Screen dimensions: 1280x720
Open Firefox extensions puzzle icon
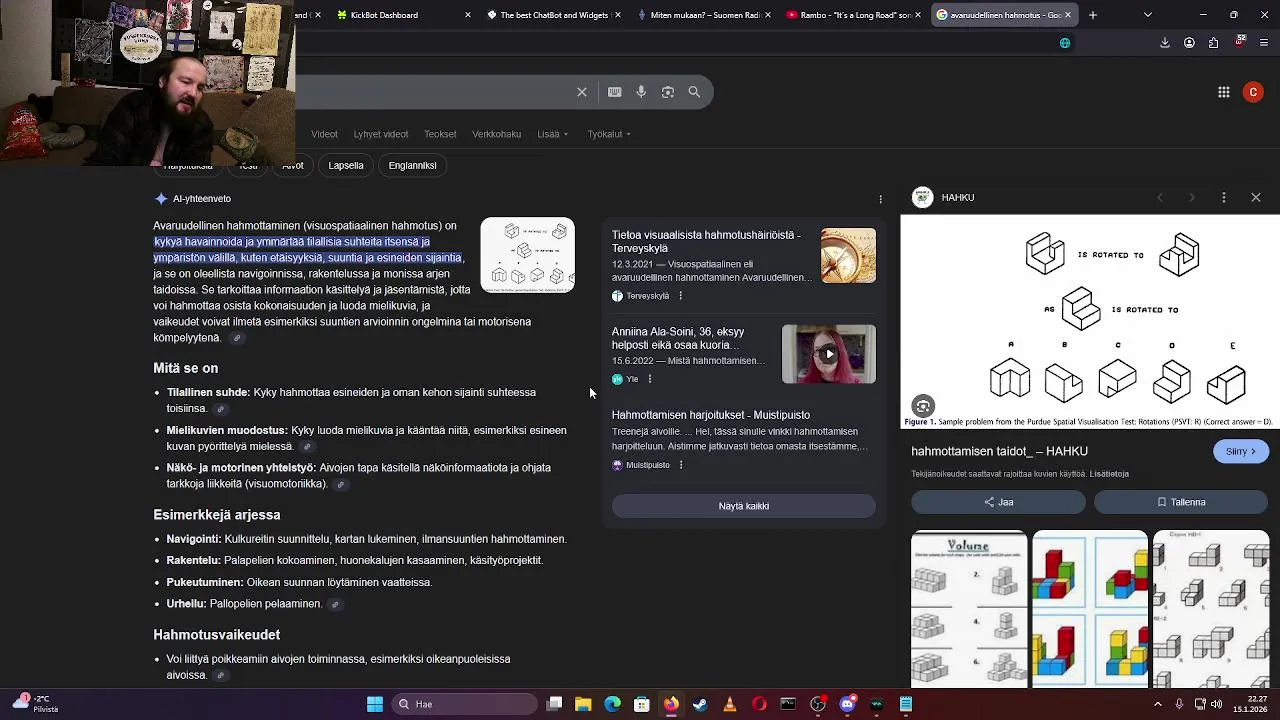1213,43
